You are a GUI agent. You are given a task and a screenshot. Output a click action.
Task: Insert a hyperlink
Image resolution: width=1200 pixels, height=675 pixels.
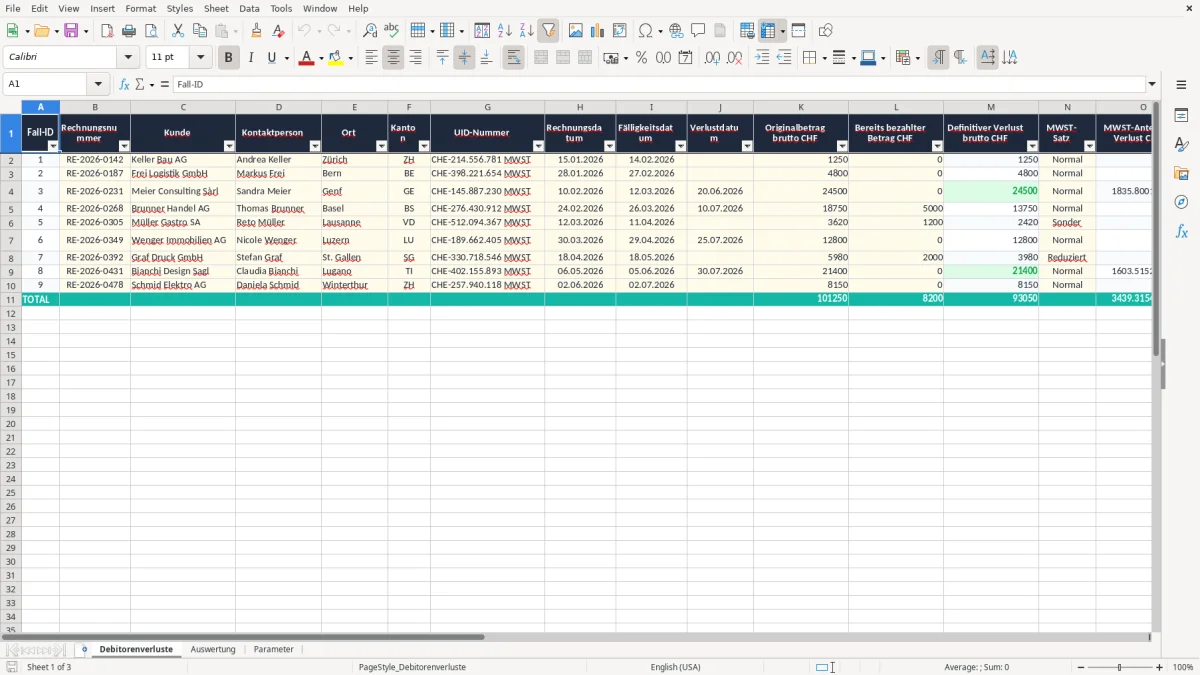pyautogui.click(x=676, y=31)
